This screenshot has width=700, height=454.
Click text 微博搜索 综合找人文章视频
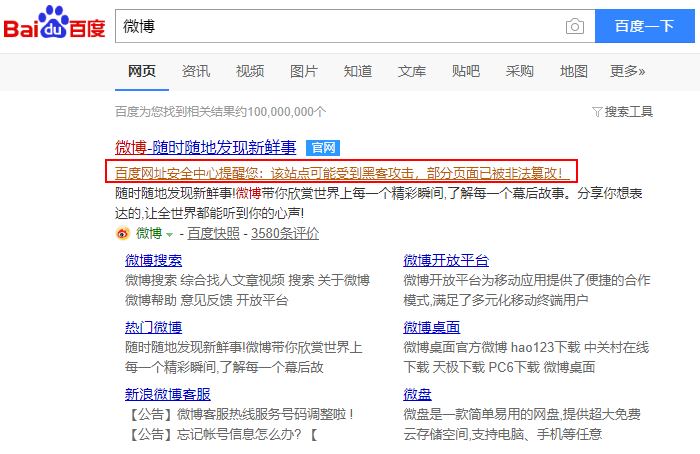205,280
